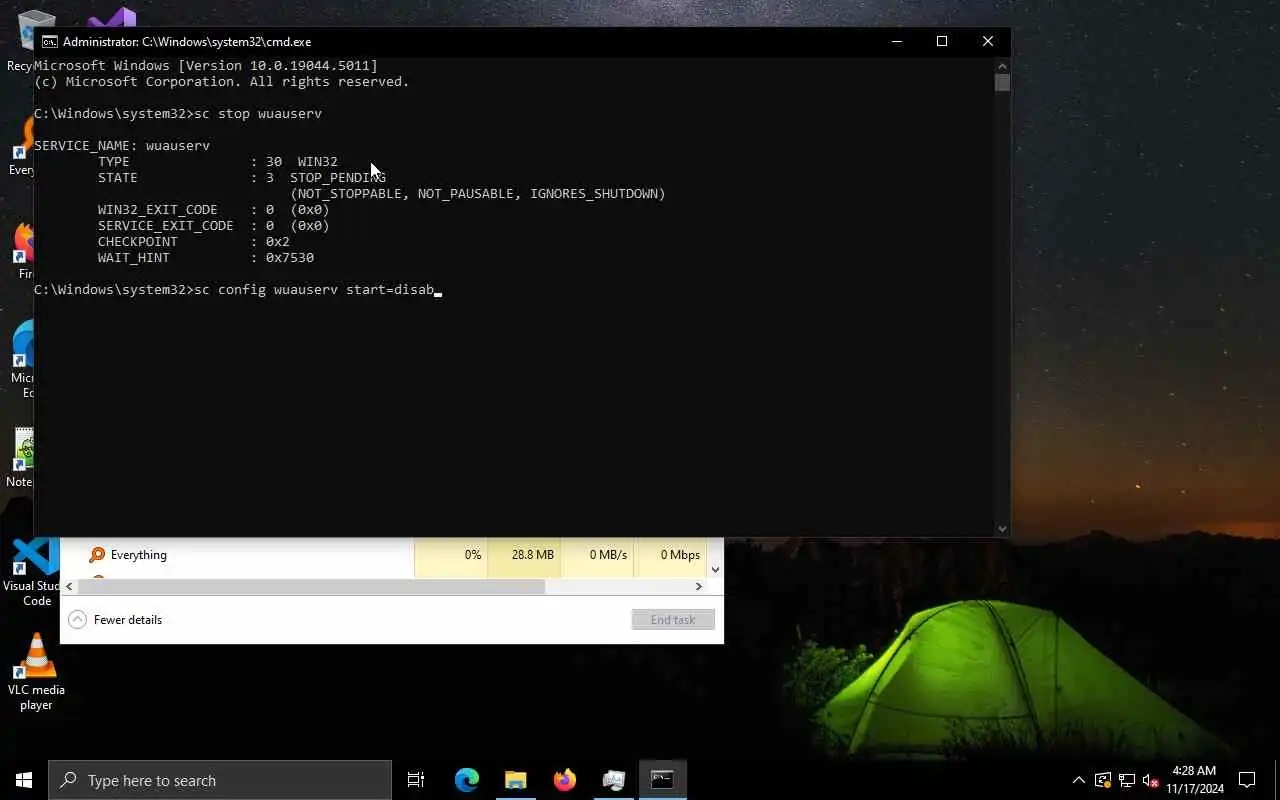Click Task Manager's horizontal scrollbar thumb
1280x800 pixels.
point(311,586)
